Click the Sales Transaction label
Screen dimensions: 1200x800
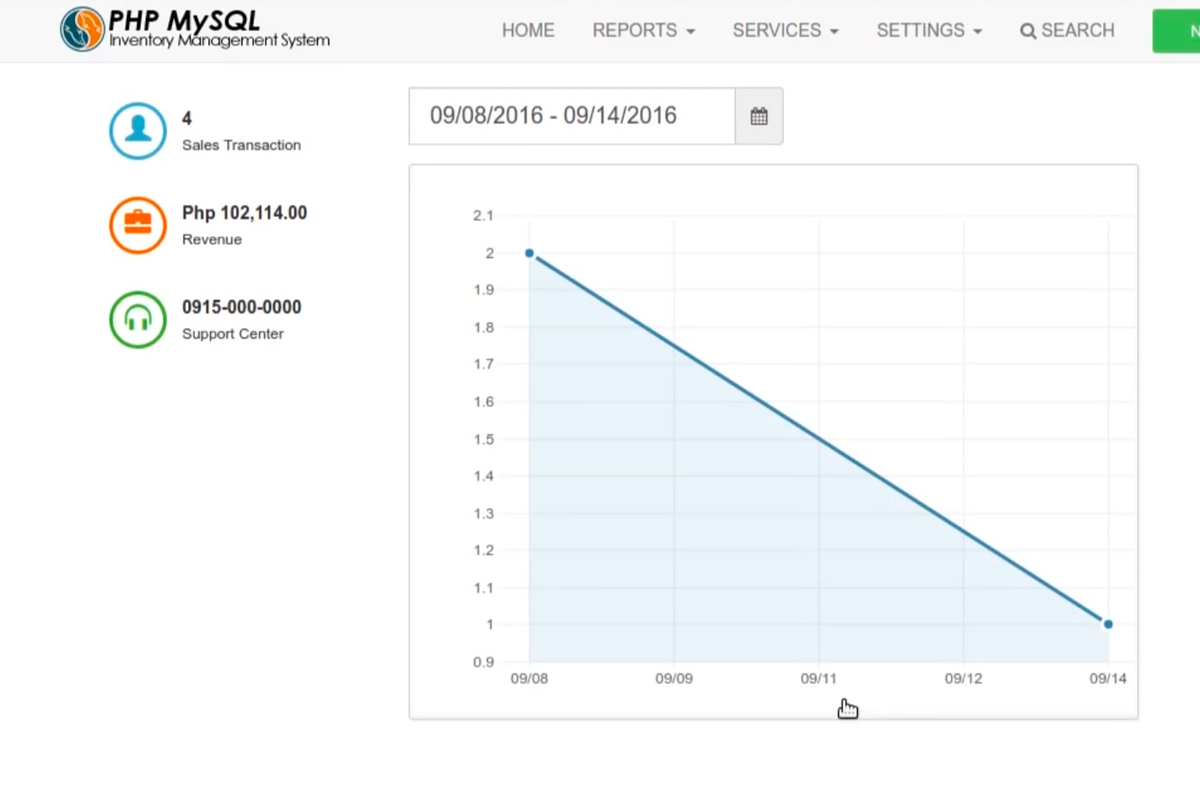coord(241,145)
